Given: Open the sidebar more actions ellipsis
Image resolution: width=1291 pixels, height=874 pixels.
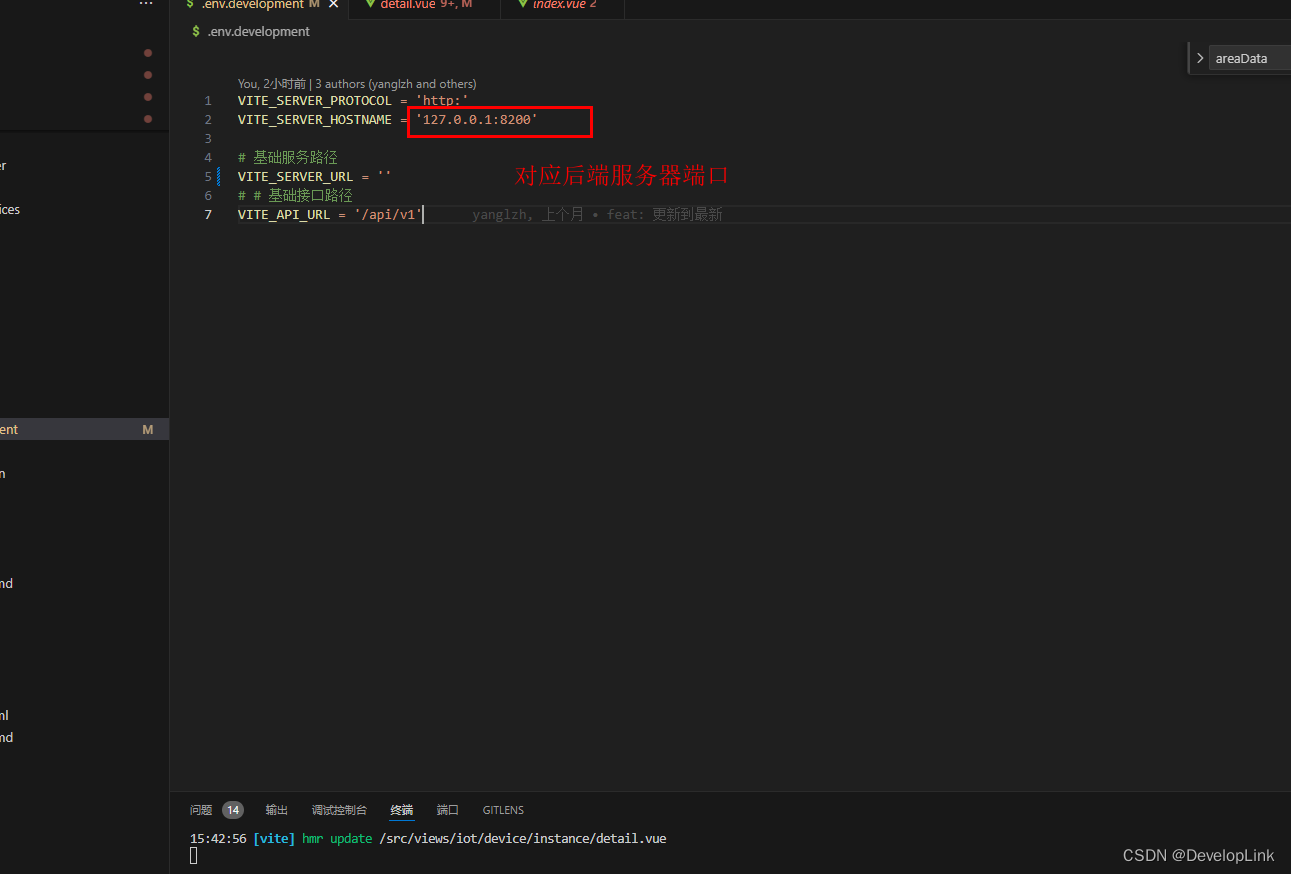Looking at the screenshot, I should (146, 5).
